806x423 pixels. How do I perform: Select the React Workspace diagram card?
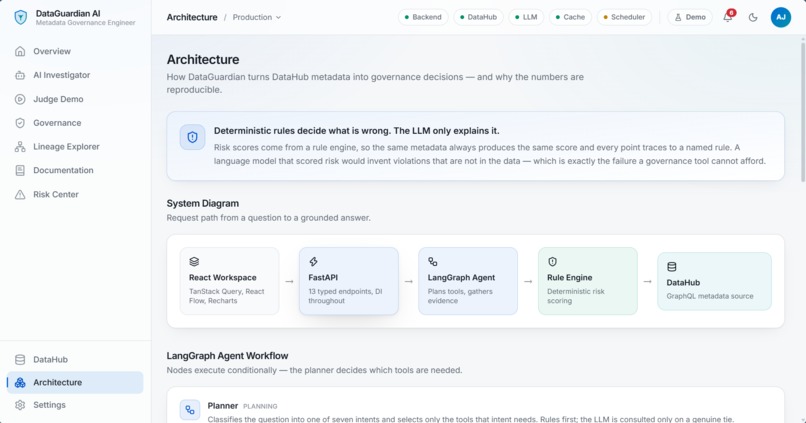[229, 281]
